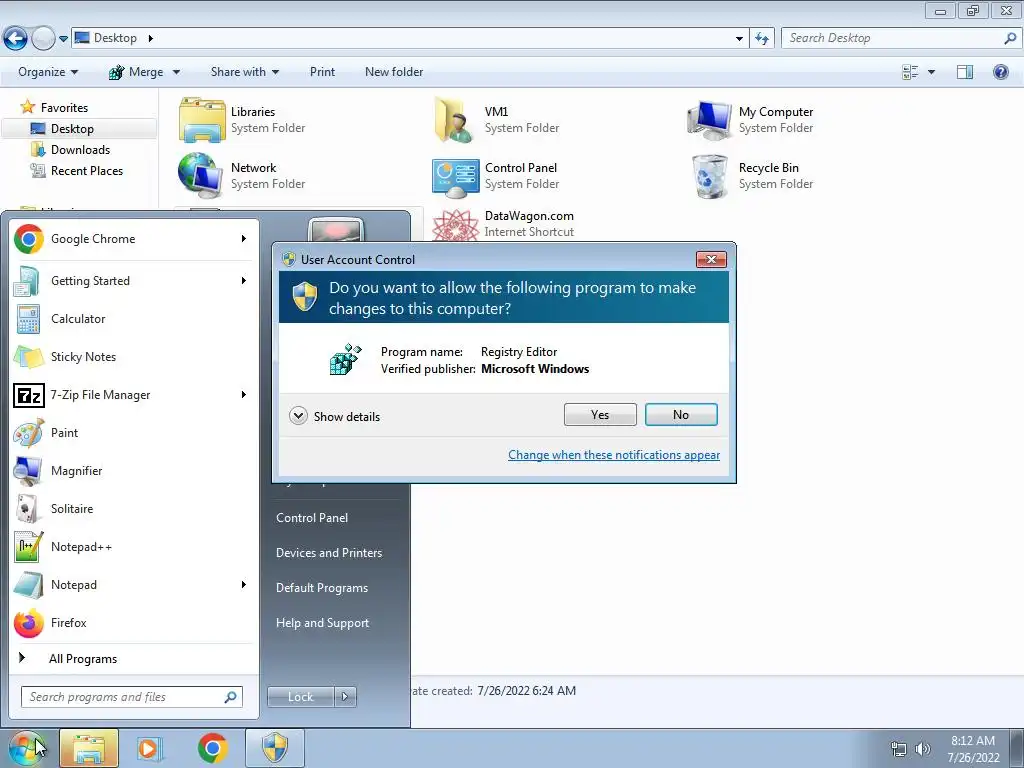The width and height of the screenshot is (1024, 768).
Task: Open the Calculator app icon
Action: click(x=28, y=319)
